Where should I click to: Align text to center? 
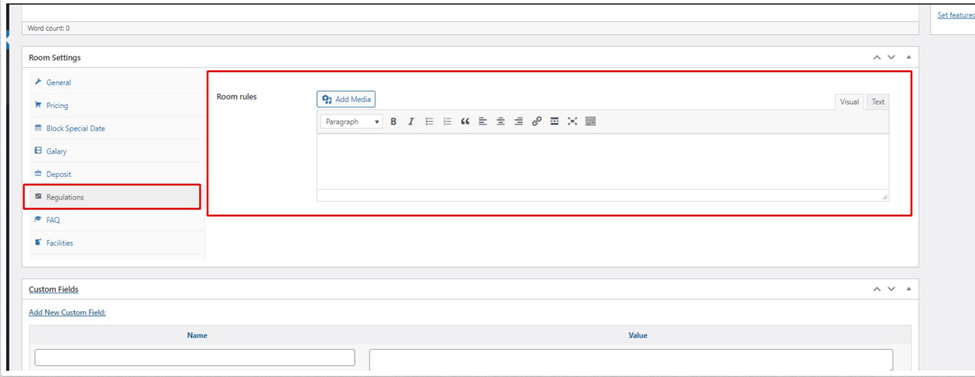501,122
